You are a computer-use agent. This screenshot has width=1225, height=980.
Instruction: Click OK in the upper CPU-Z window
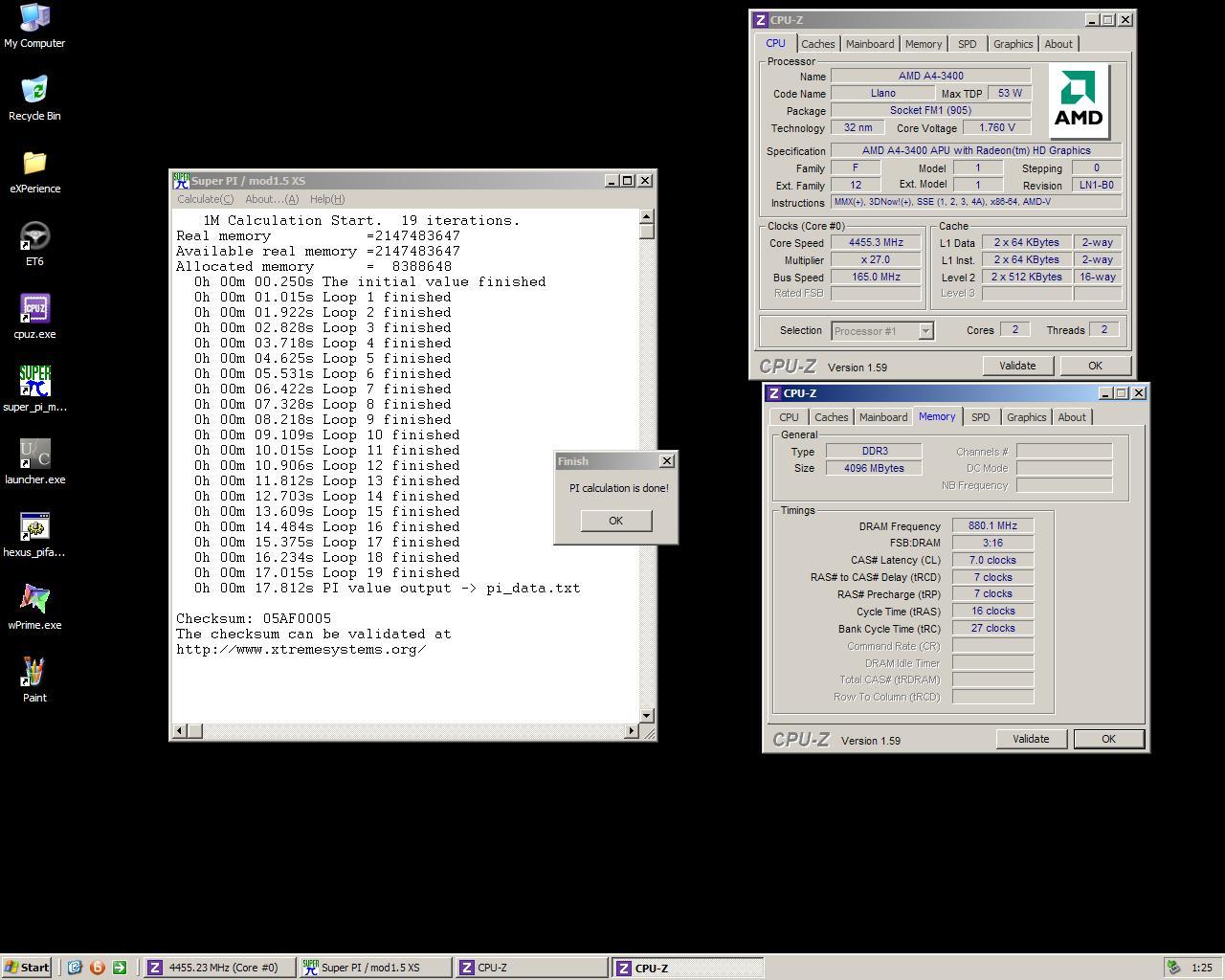pyautogui.click(x=1095, y=366)
